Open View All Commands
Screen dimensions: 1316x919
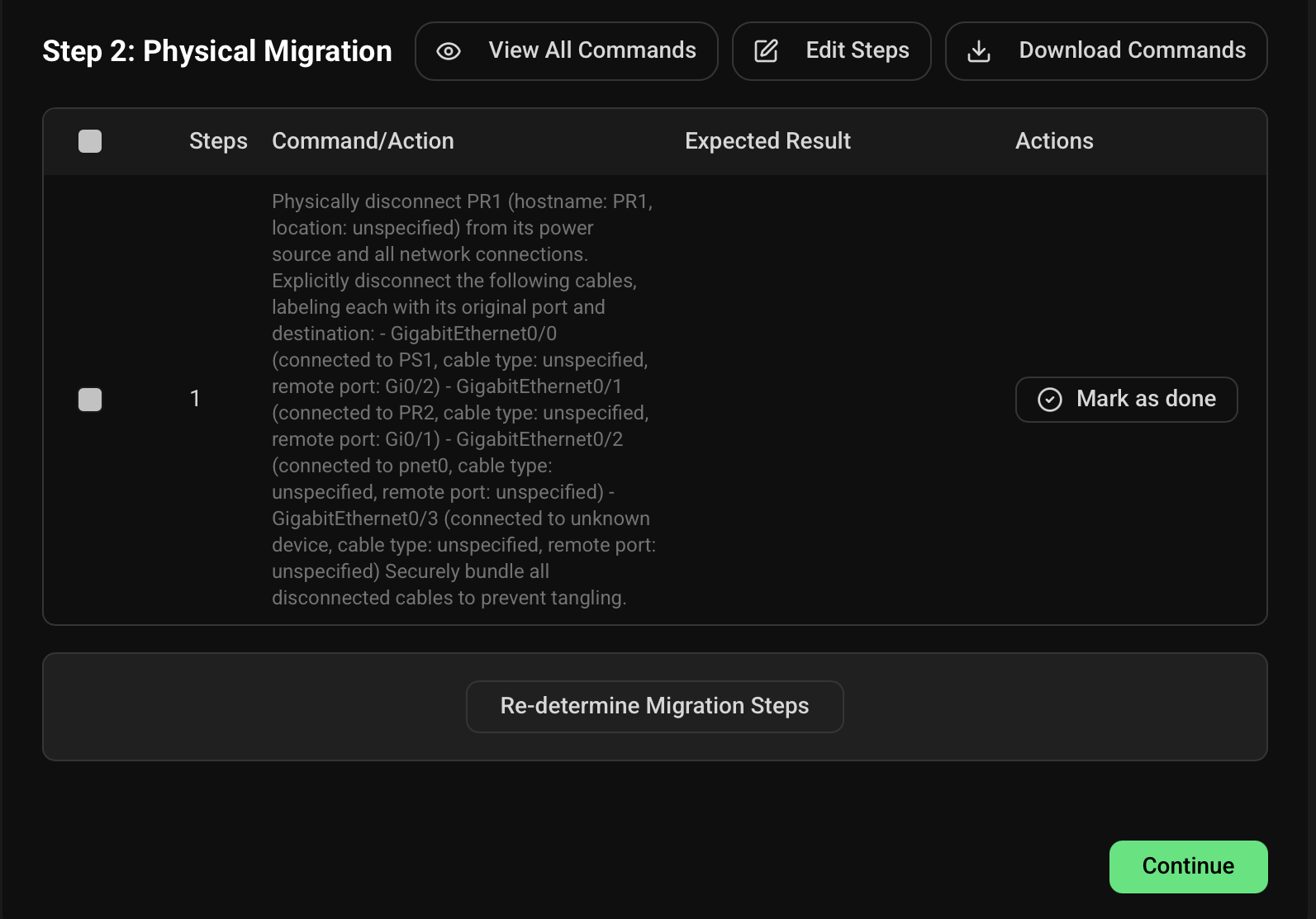[567, 51]
